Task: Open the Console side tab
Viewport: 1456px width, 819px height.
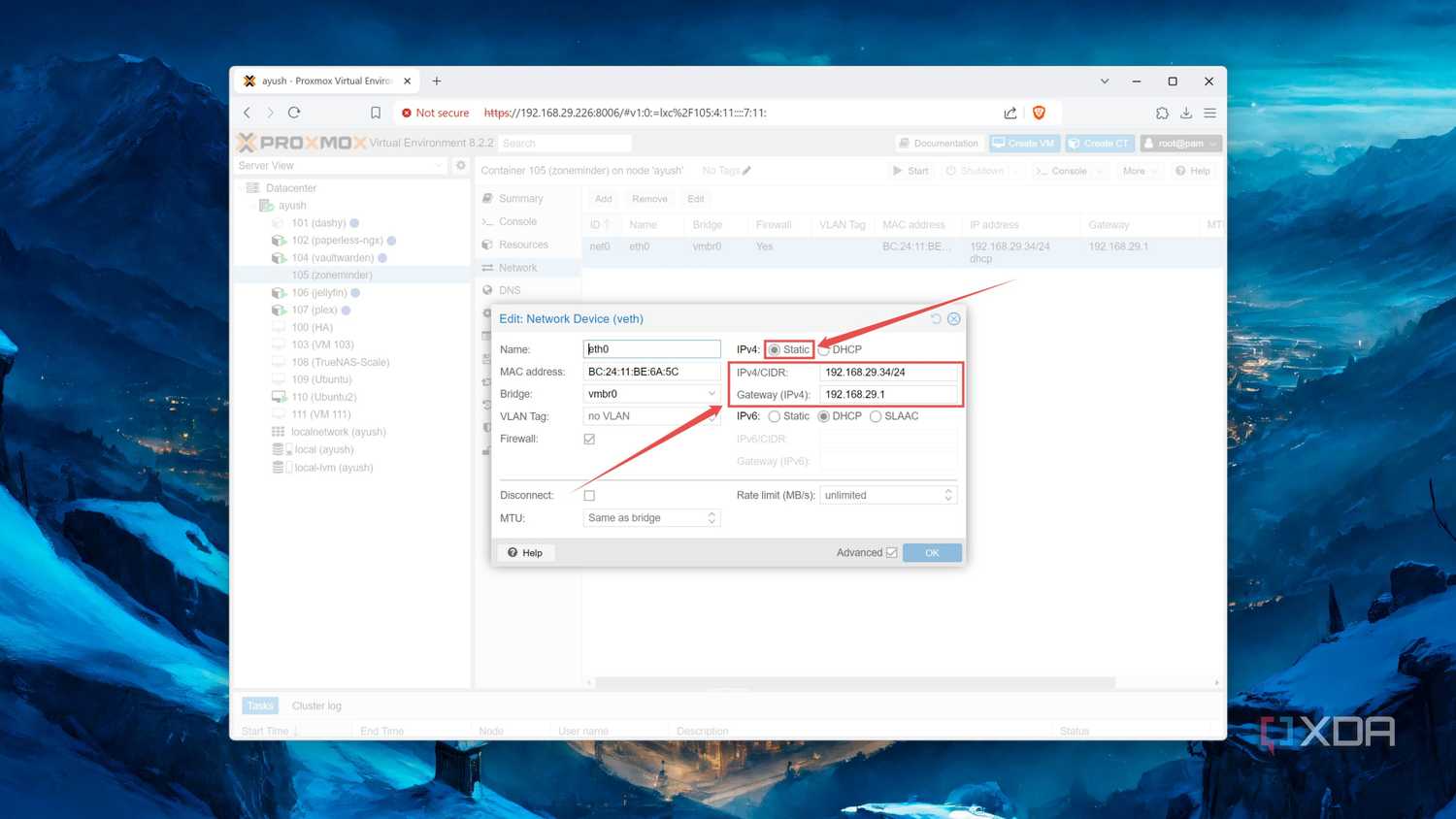Action: [517, 221]
